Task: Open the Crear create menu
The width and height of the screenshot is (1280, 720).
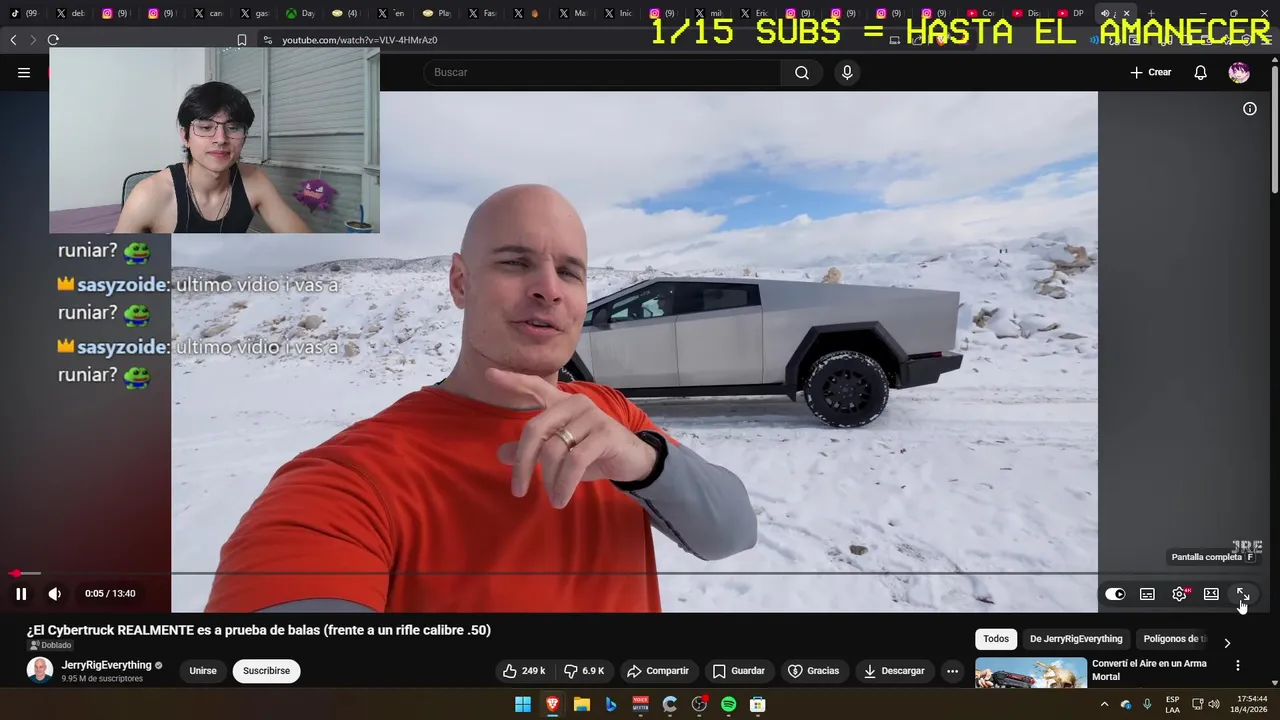Action: click(x=1150, y=72)
